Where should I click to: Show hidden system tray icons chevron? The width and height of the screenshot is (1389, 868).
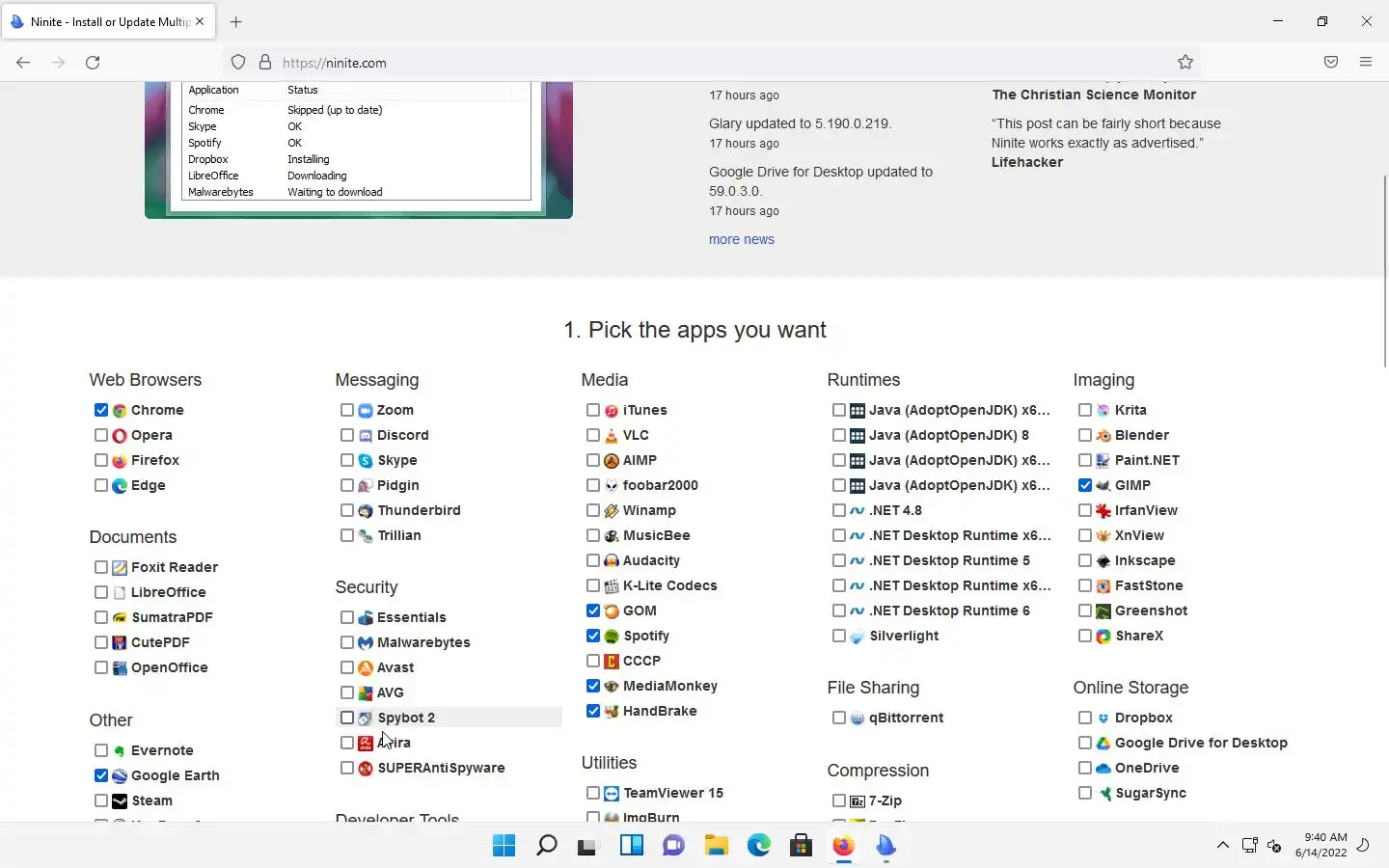click(x=1223, y=846)
